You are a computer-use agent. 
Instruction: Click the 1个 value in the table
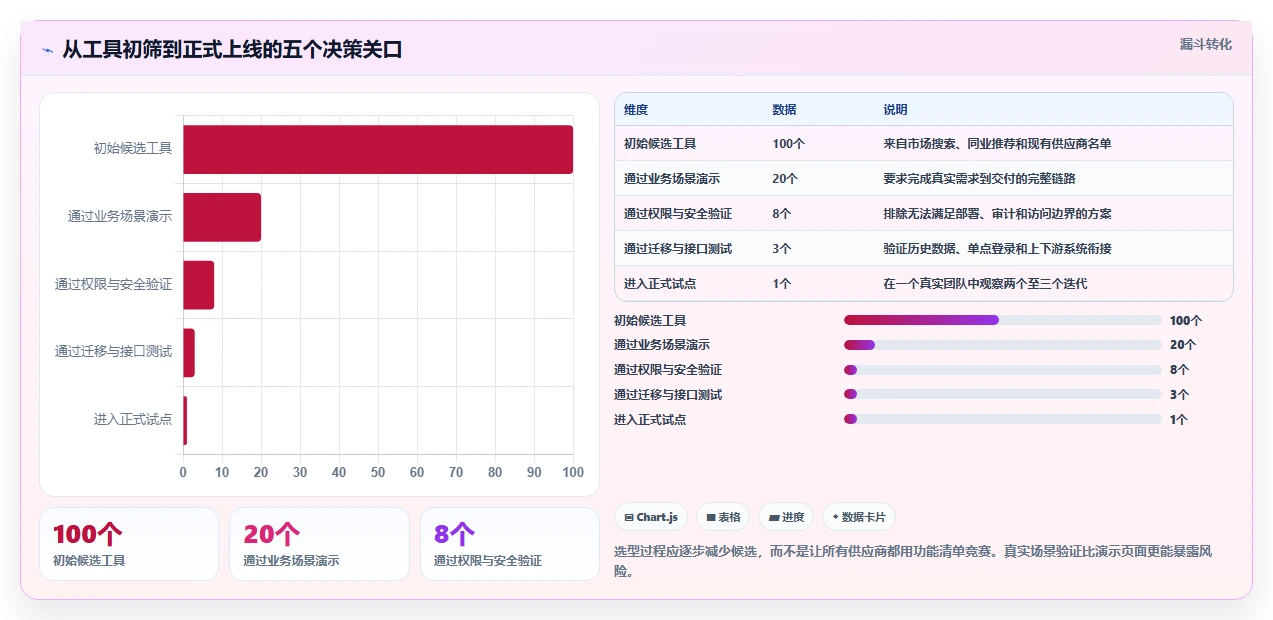tap(782, 283)
